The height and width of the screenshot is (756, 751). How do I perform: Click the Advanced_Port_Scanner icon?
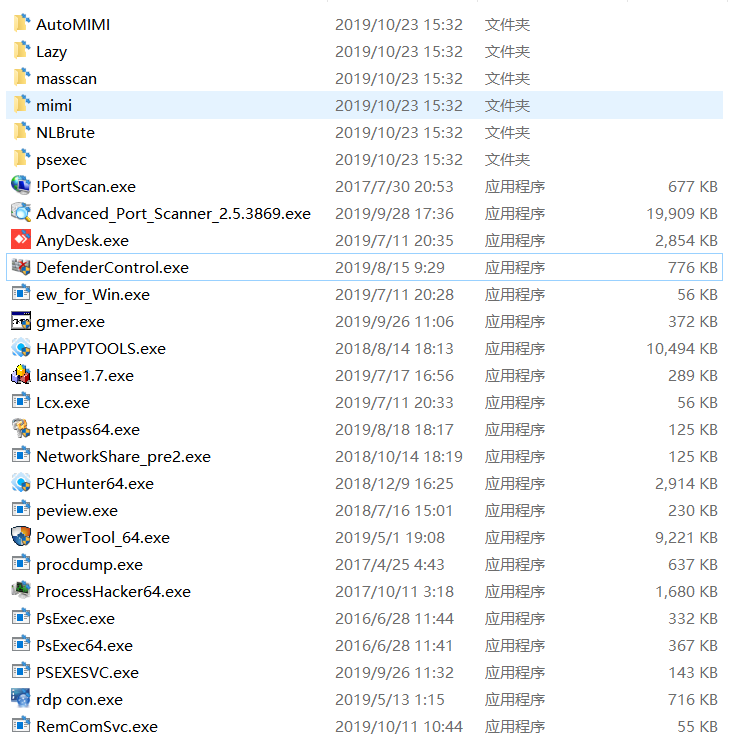point(21,213)
